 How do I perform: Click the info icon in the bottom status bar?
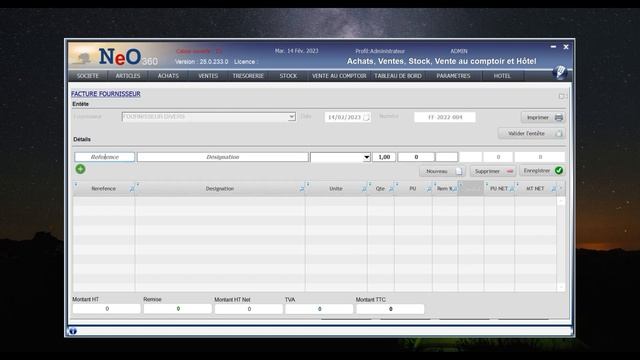[x=73, y=331]
